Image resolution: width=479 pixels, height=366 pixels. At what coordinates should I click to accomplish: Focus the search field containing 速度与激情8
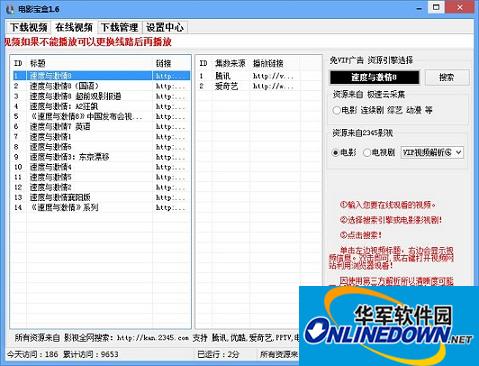pyautogui.click(x=374, y=77)
